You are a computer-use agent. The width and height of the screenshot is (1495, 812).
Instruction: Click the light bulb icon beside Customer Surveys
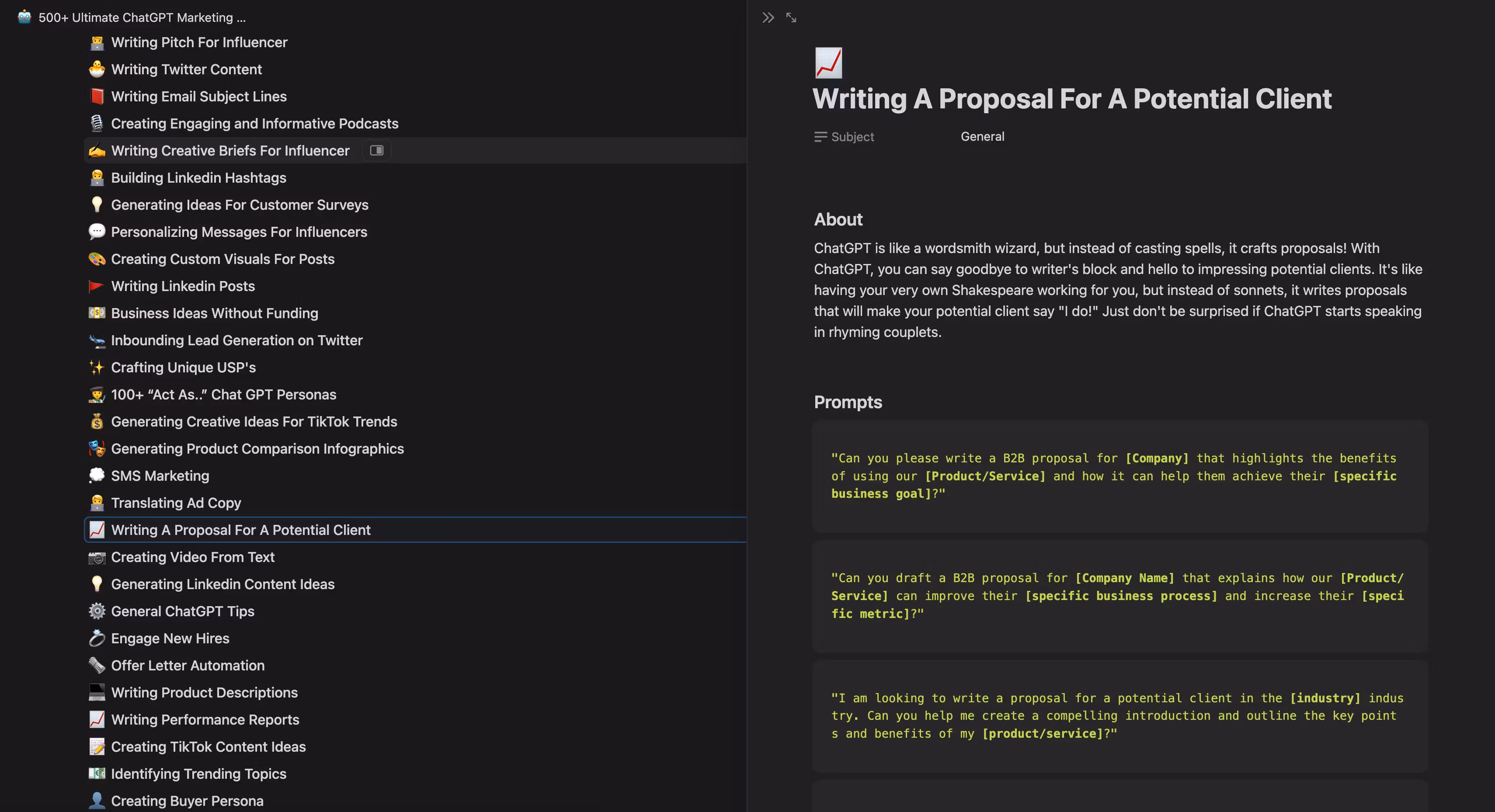[97, 205]
